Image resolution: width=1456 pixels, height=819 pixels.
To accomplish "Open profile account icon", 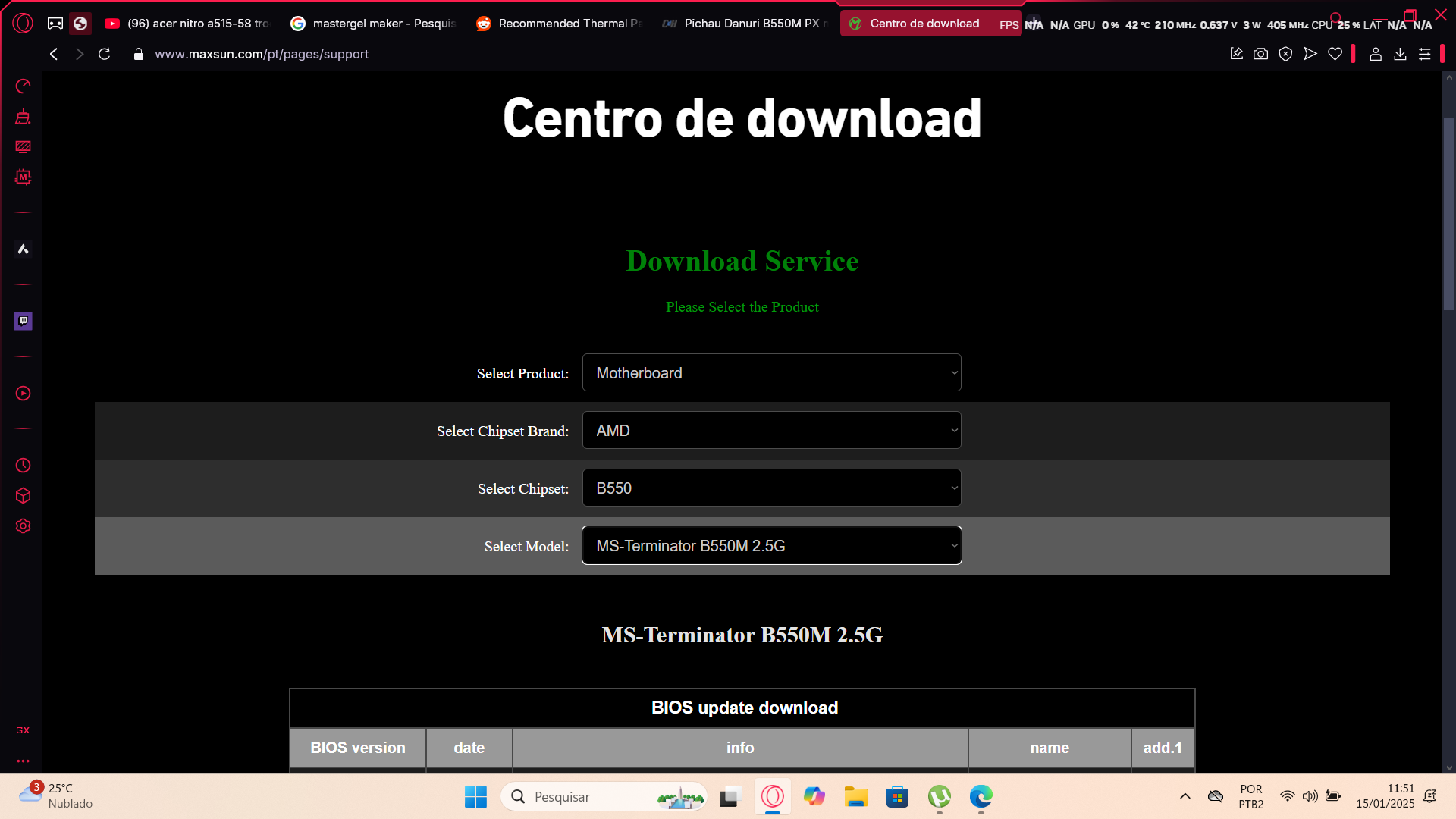I will tap(1376, 54).
